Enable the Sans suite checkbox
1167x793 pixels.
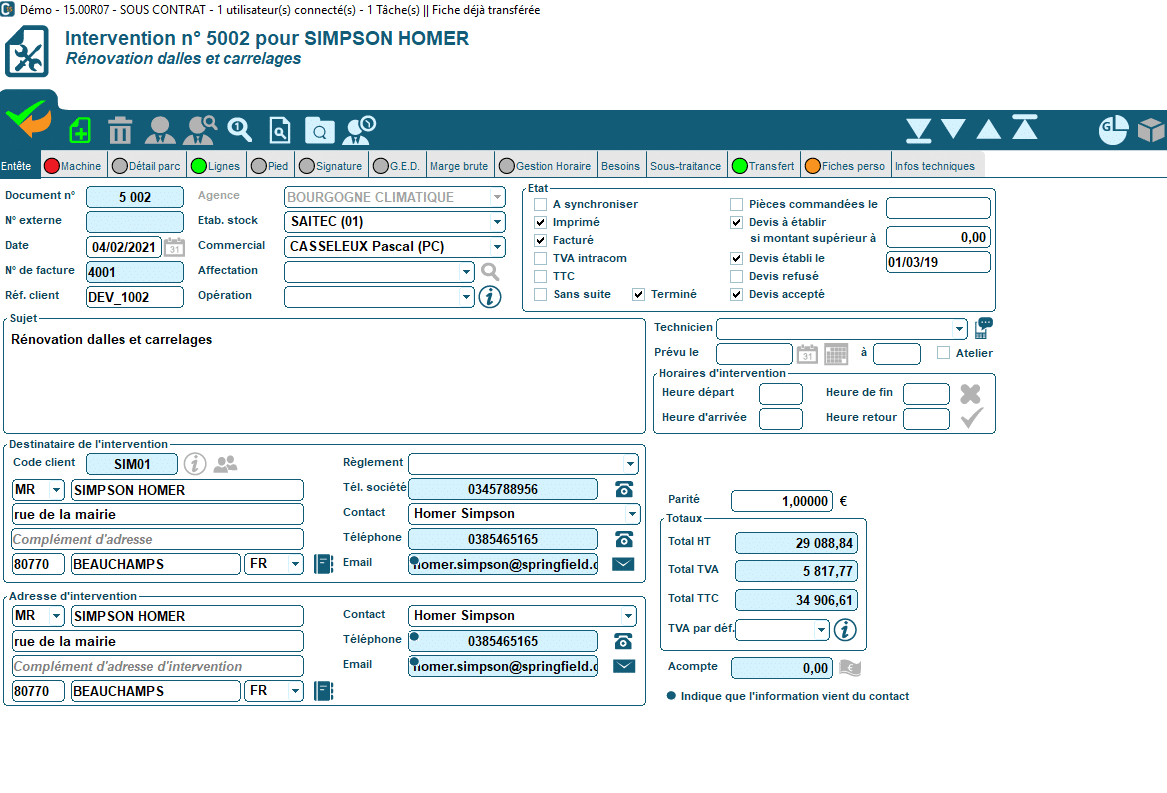(x=541, y=294)
